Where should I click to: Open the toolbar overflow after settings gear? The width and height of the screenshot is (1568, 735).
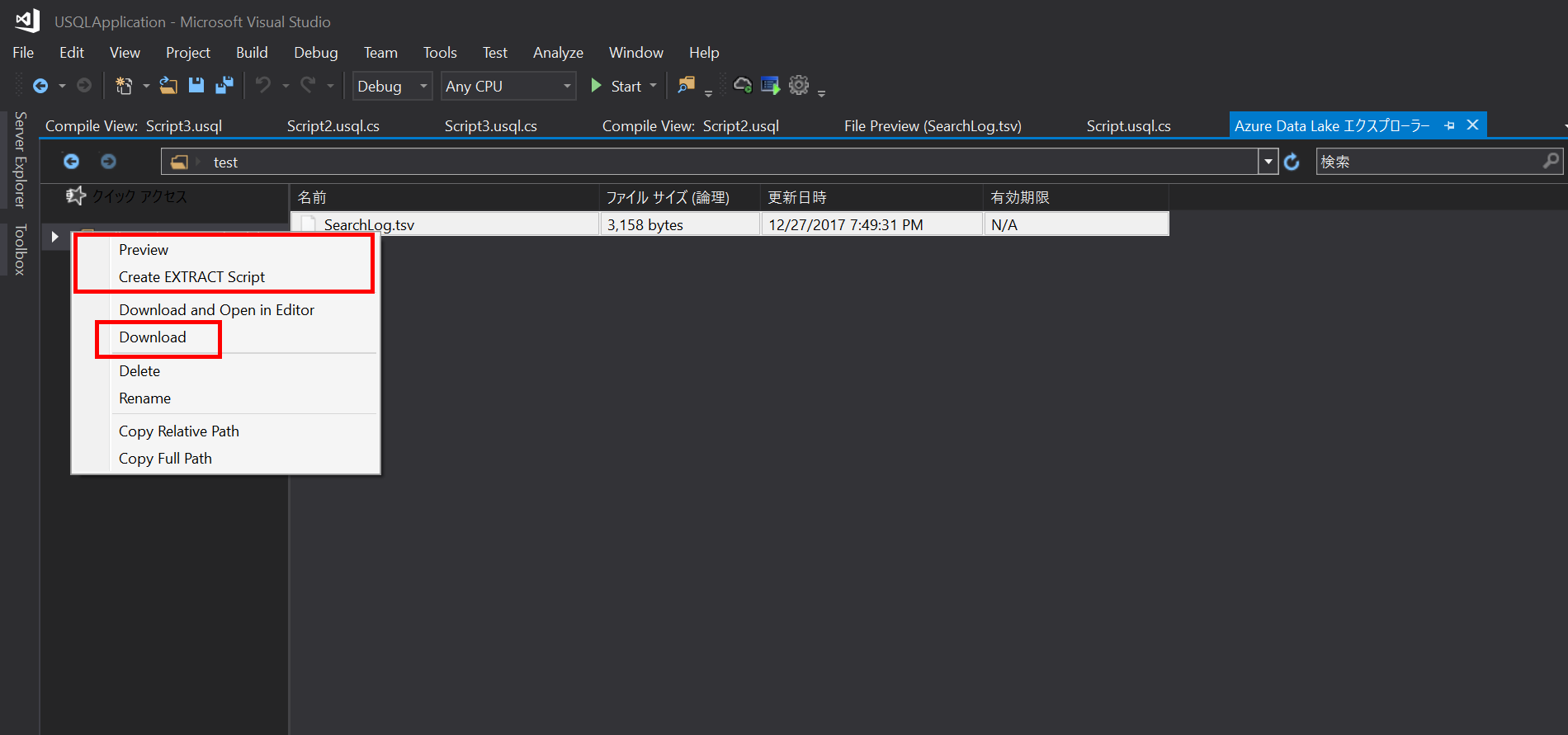[821, 92]
